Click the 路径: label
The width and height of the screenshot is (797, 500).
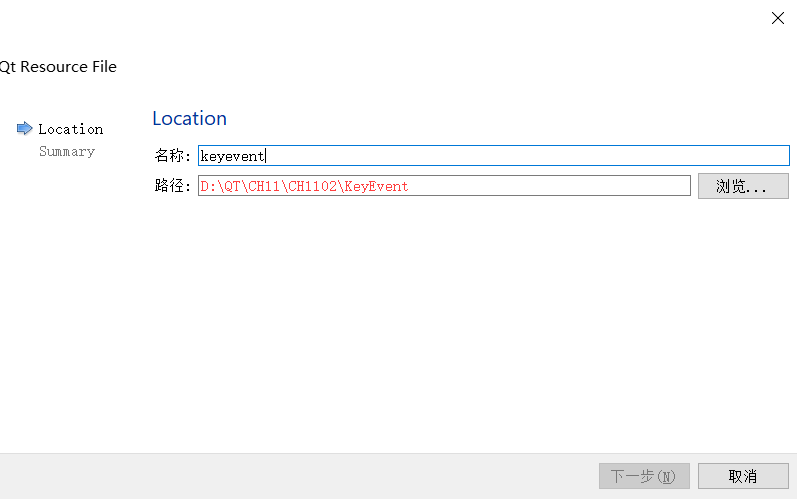tap(172, 186)
